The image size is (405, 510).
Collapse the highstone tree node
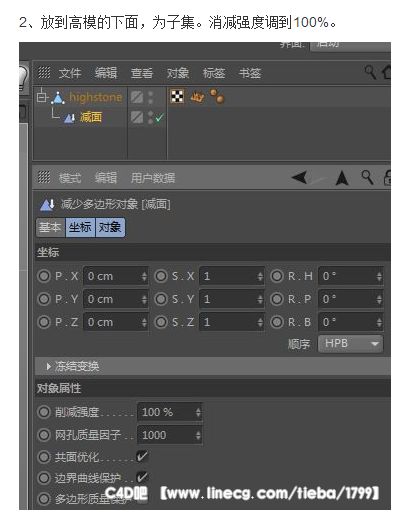[41, 96]
